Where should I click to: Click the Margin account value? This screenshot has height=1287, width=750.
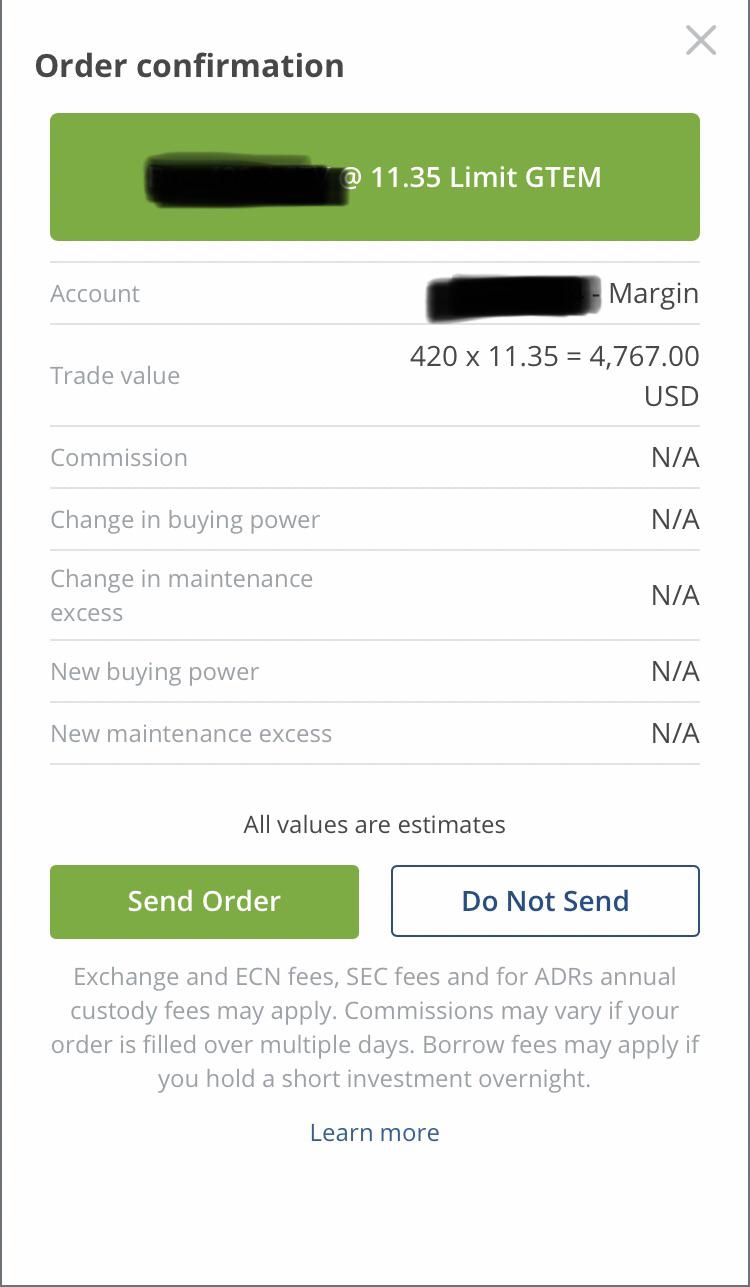(x=653, y=293)
